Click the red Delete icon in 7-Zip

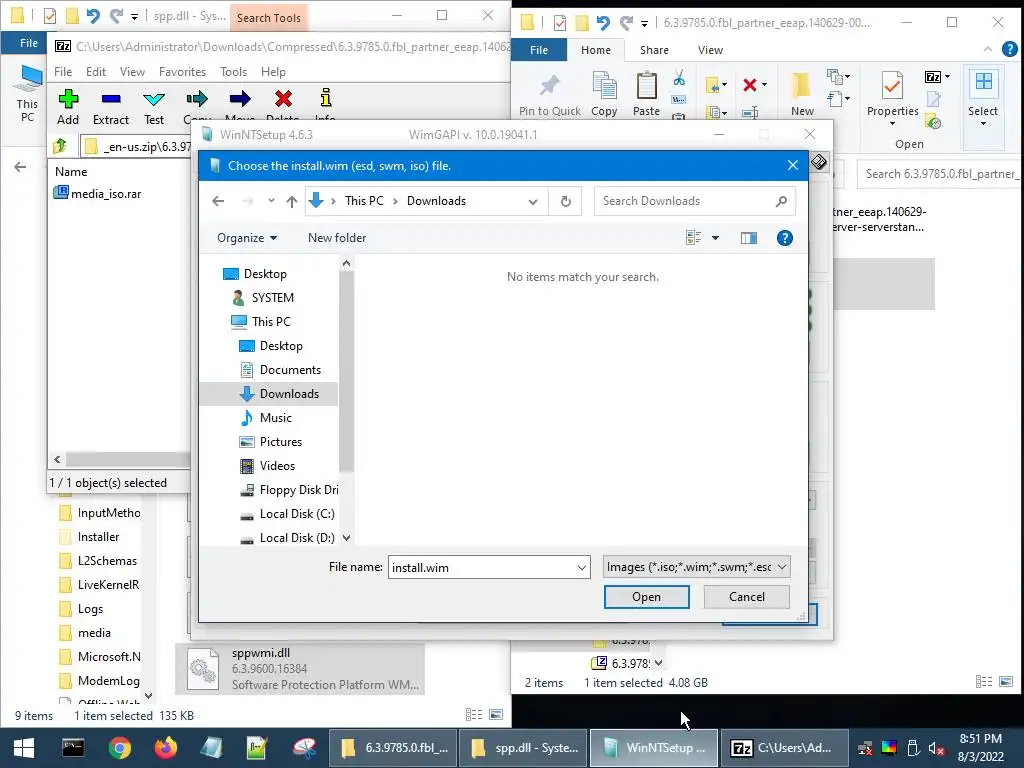[283, 99]
